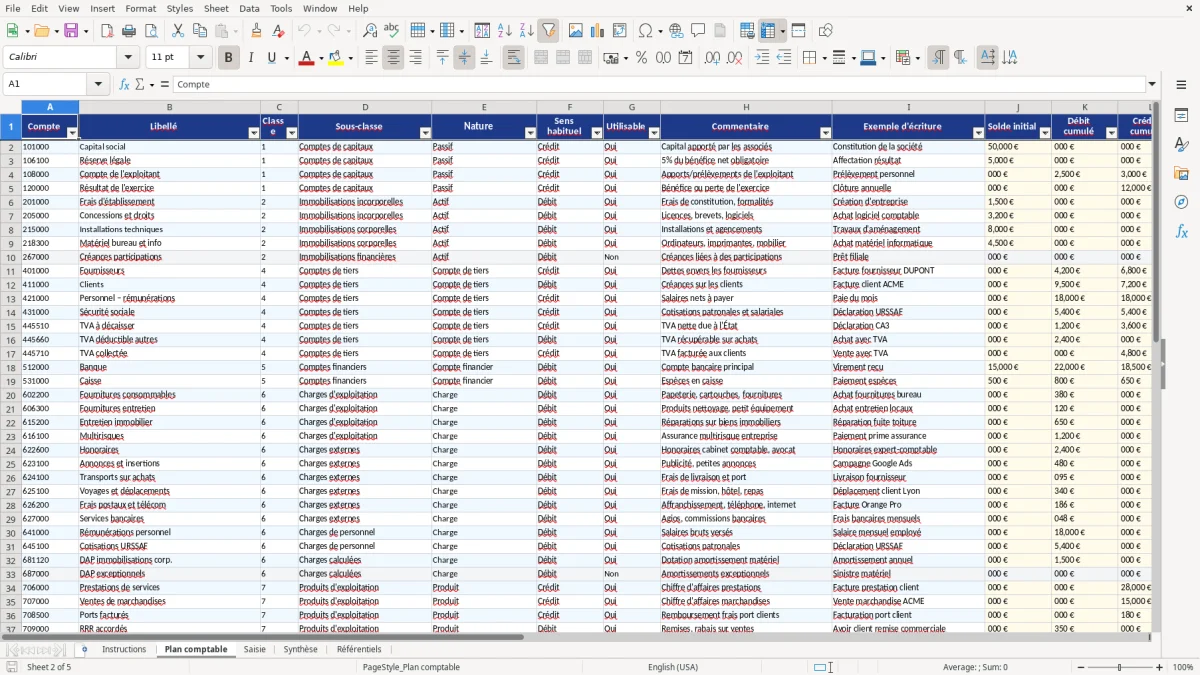Toggle Italic formatting
Image resolution: width=1200 pixels, height=675 pixels.
click(x=251, y=58)
